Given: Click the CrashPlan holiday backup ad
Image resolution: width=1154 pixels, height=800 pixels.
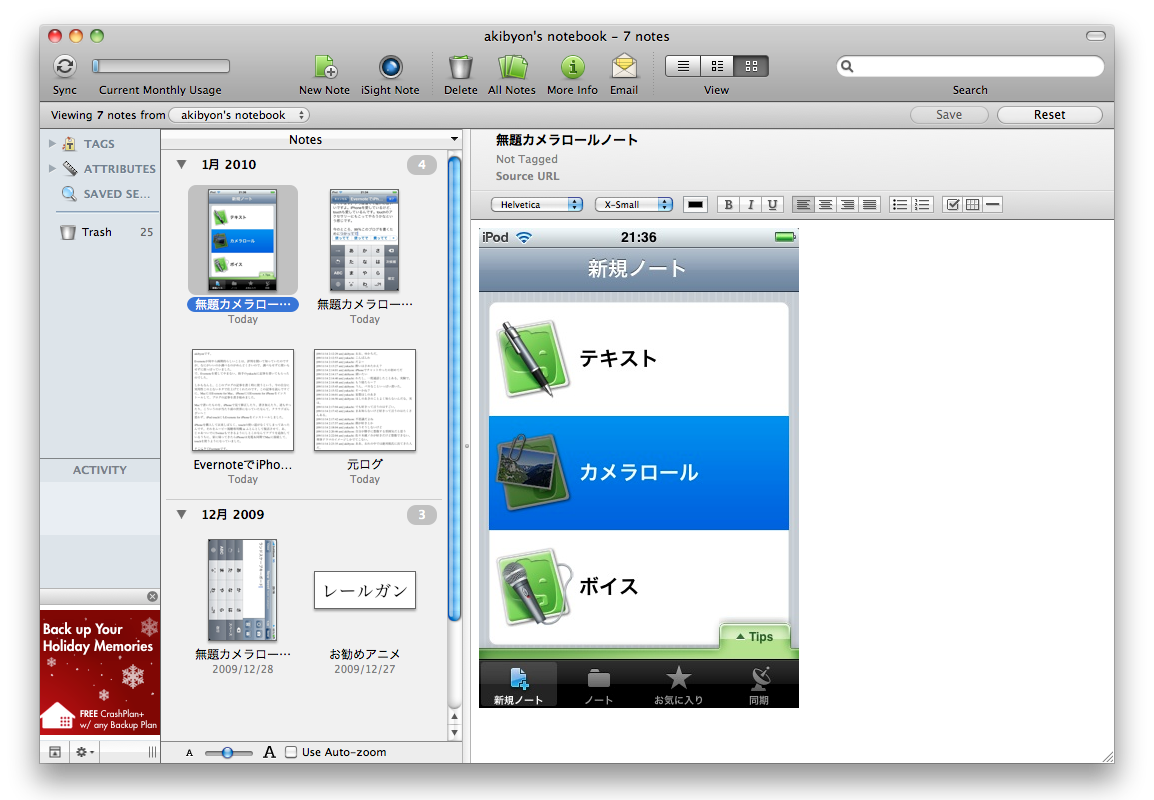Looking at the screenshot, I should pyautogui.click(x=100, y=672).
